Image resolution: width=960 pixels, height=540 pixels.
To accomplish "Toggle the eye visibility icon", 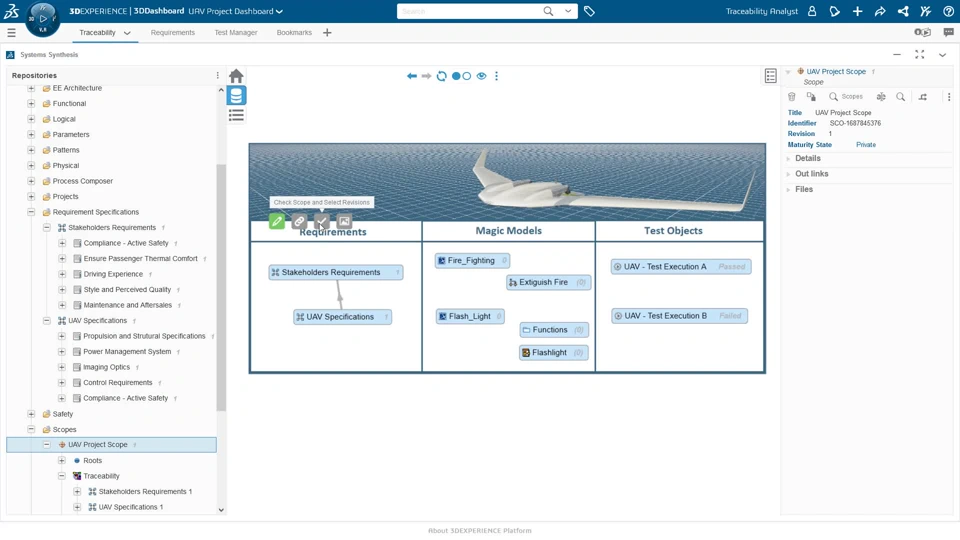I will click(482, 76).
